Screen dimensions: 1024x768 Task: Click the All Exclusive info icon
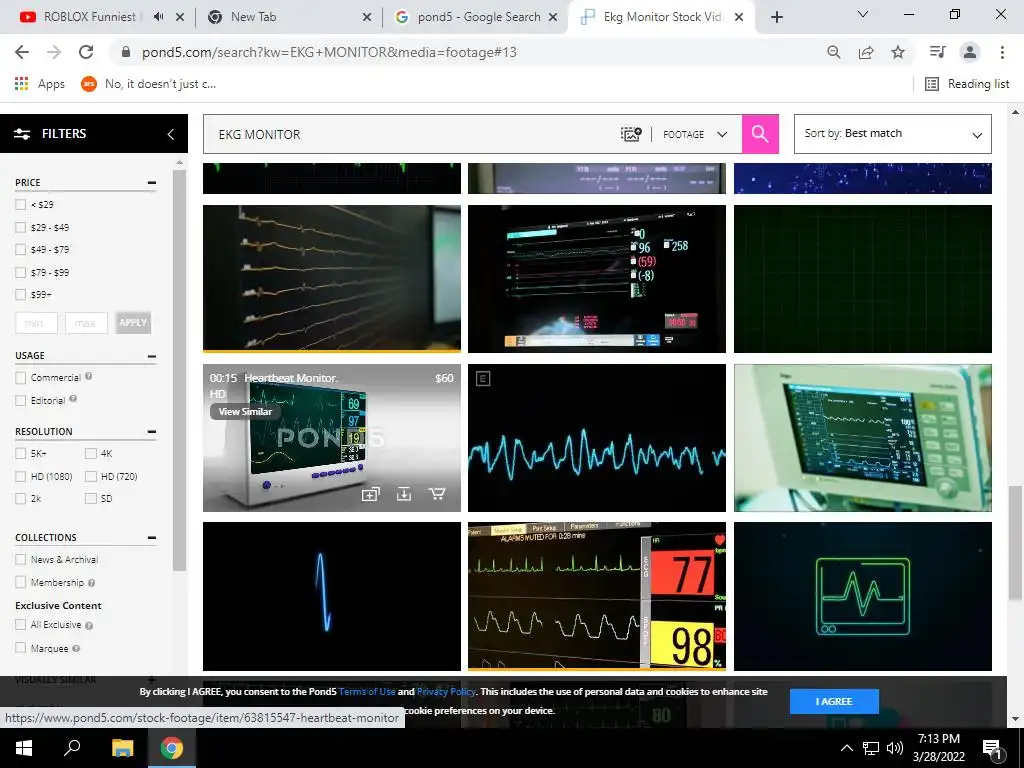[89, 625]
